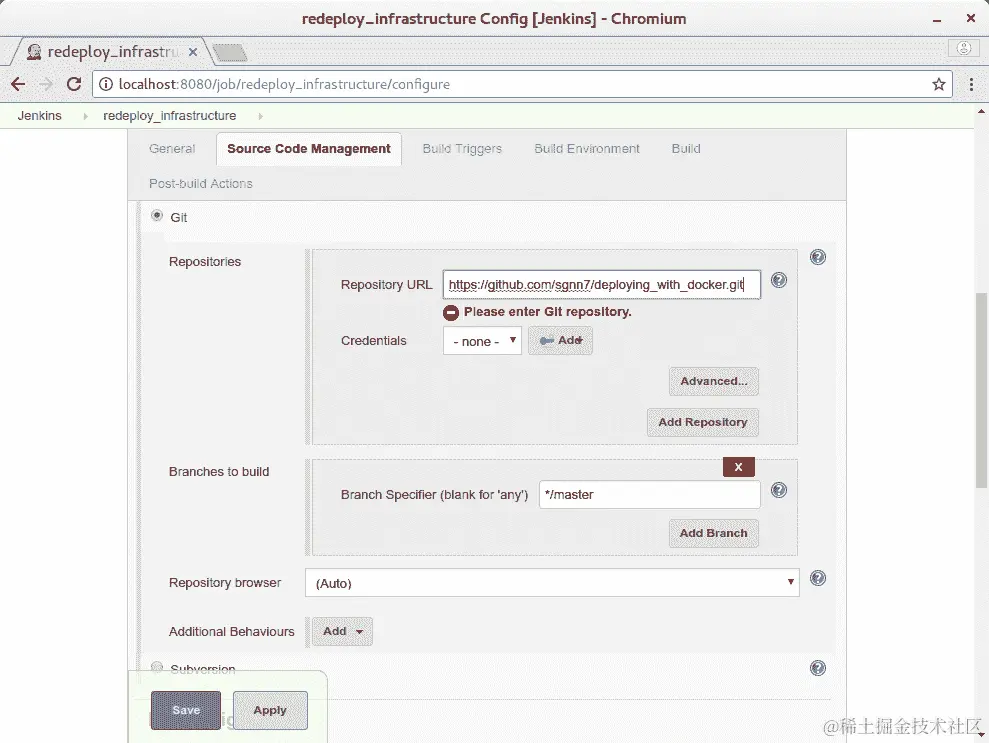This screenshot has height=743, width=989.
Task: Click the 'Repositories' label
Action: 205,262
